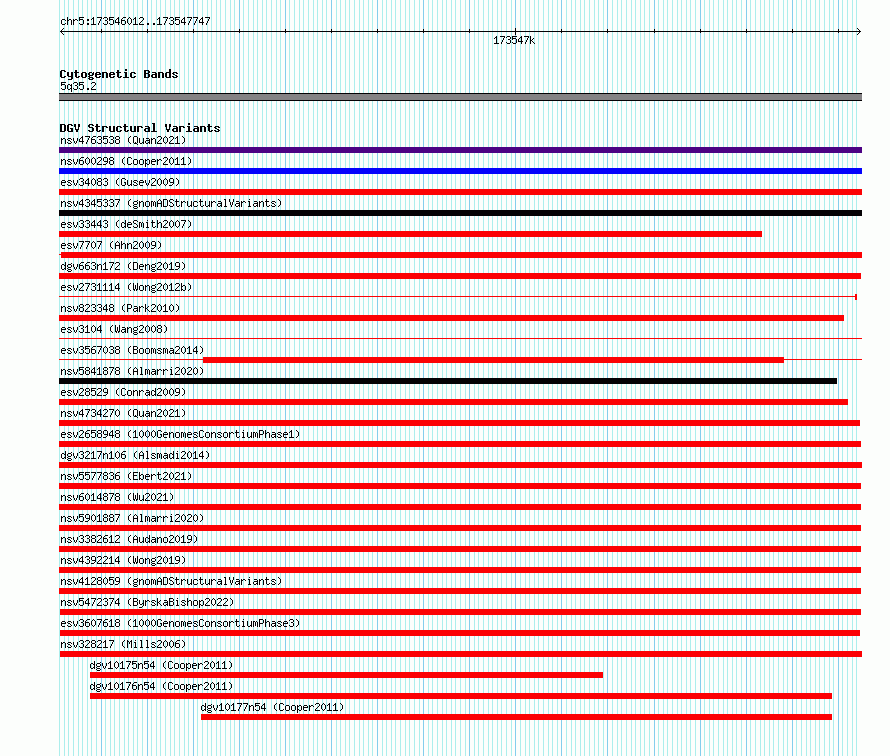Open variant nsv5901887 (Almarri2020)
The width and height of the screenshot is (890, 756).
pyautogui.click(x=132, y=518)
